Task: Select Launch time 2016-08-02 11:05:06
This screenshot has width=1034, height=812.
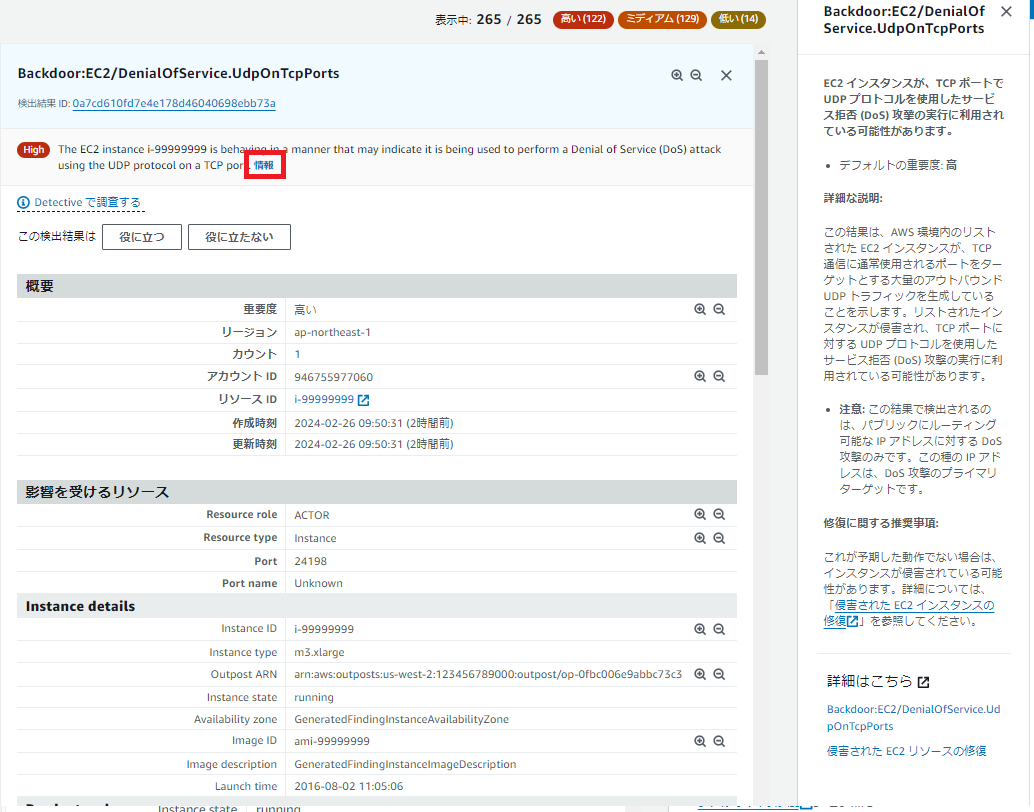Action: point(349,786)
